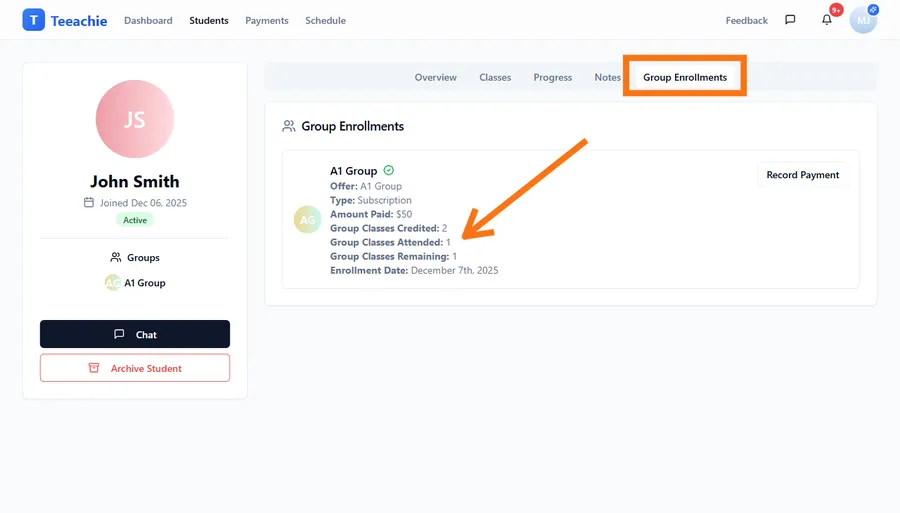This screenshot has height=513, width=900.
Task: Click the Offer: A1 Group line
Action: pyautogui.click(x=366, y=186)
